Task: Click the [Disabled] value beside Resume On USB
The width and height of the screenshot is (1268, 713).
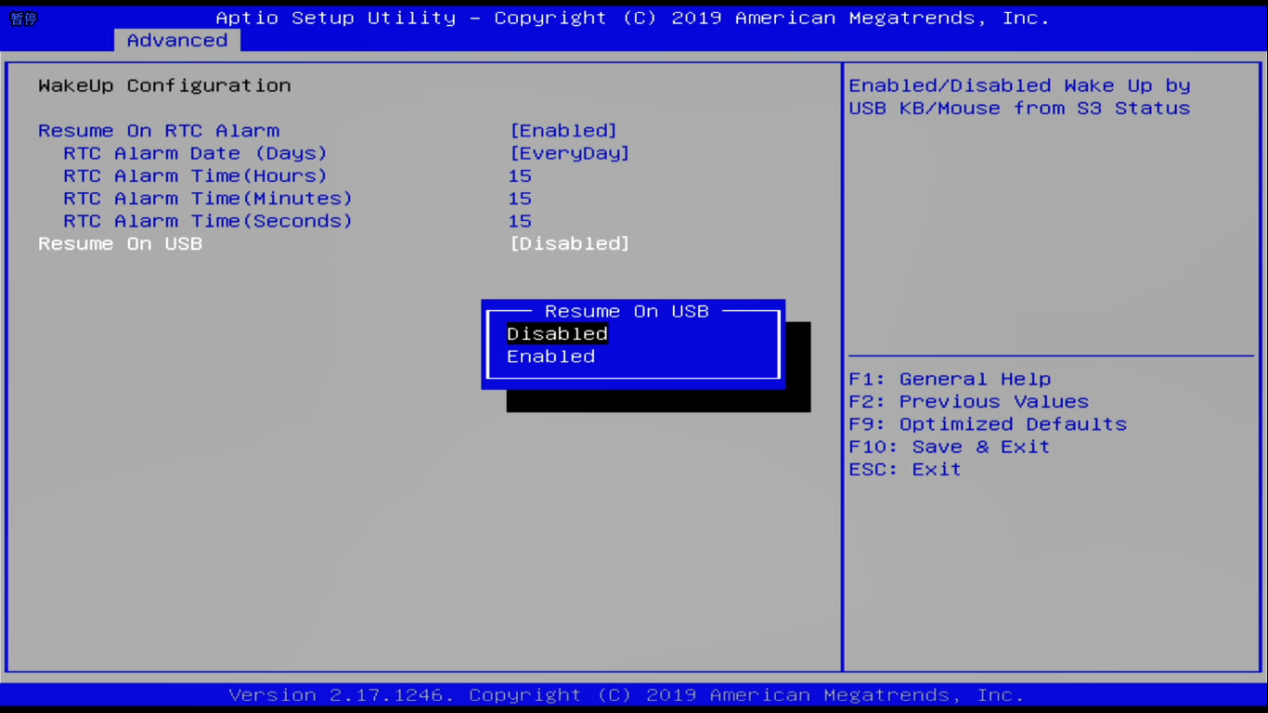Action: click(x=569, y=244)
